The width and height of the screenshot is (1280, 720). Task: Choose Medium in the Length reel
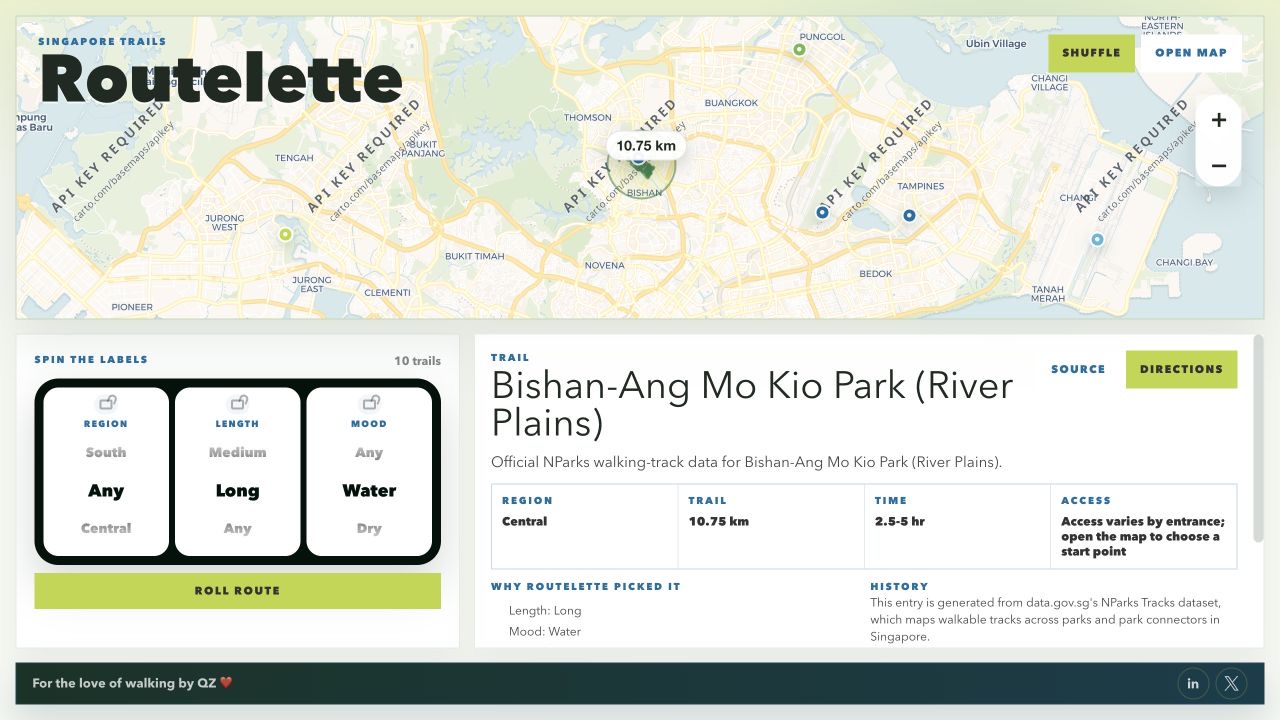tap(238, 452)
